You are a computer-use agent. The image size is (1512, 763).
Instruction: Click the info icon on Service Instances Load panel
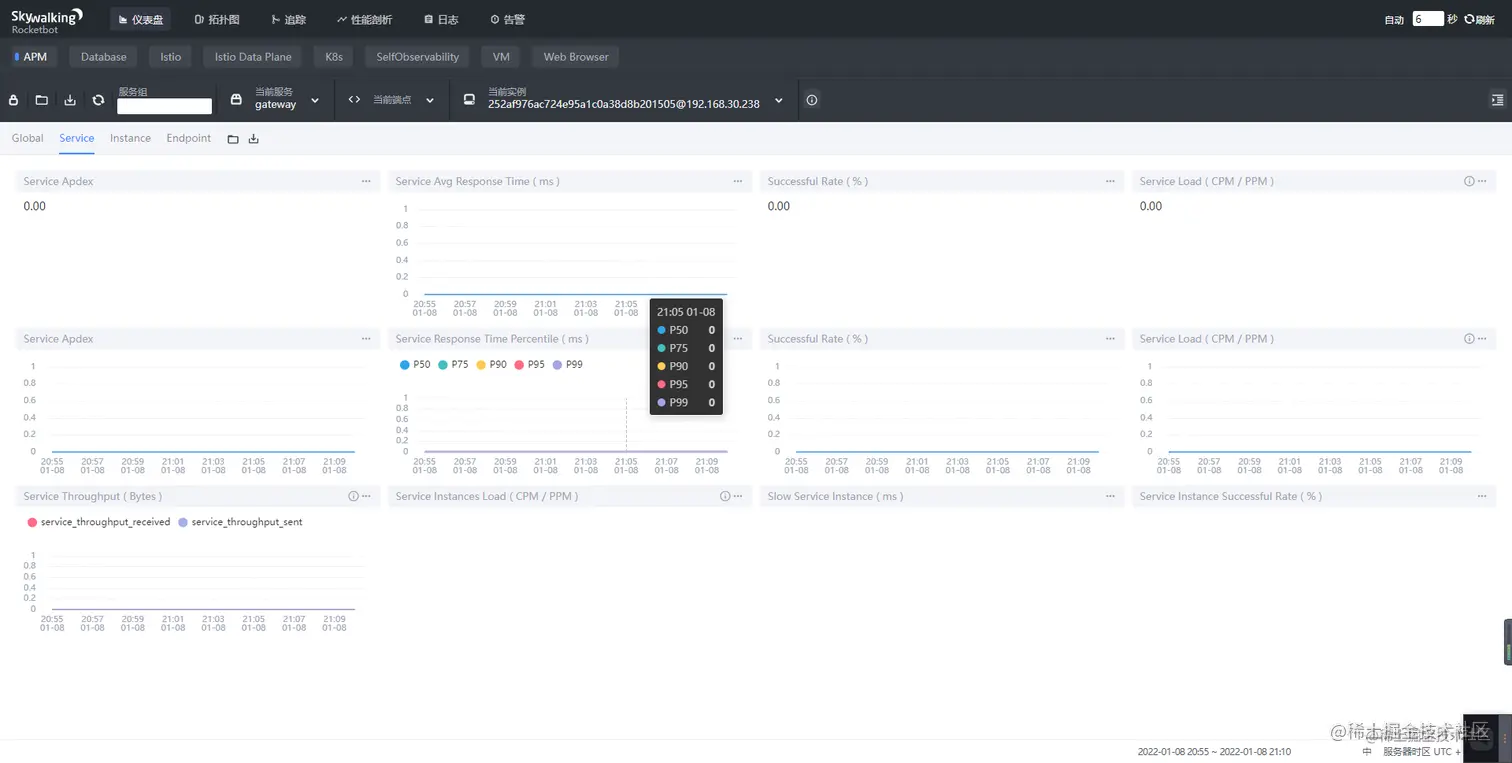click(x=725, y=496)
